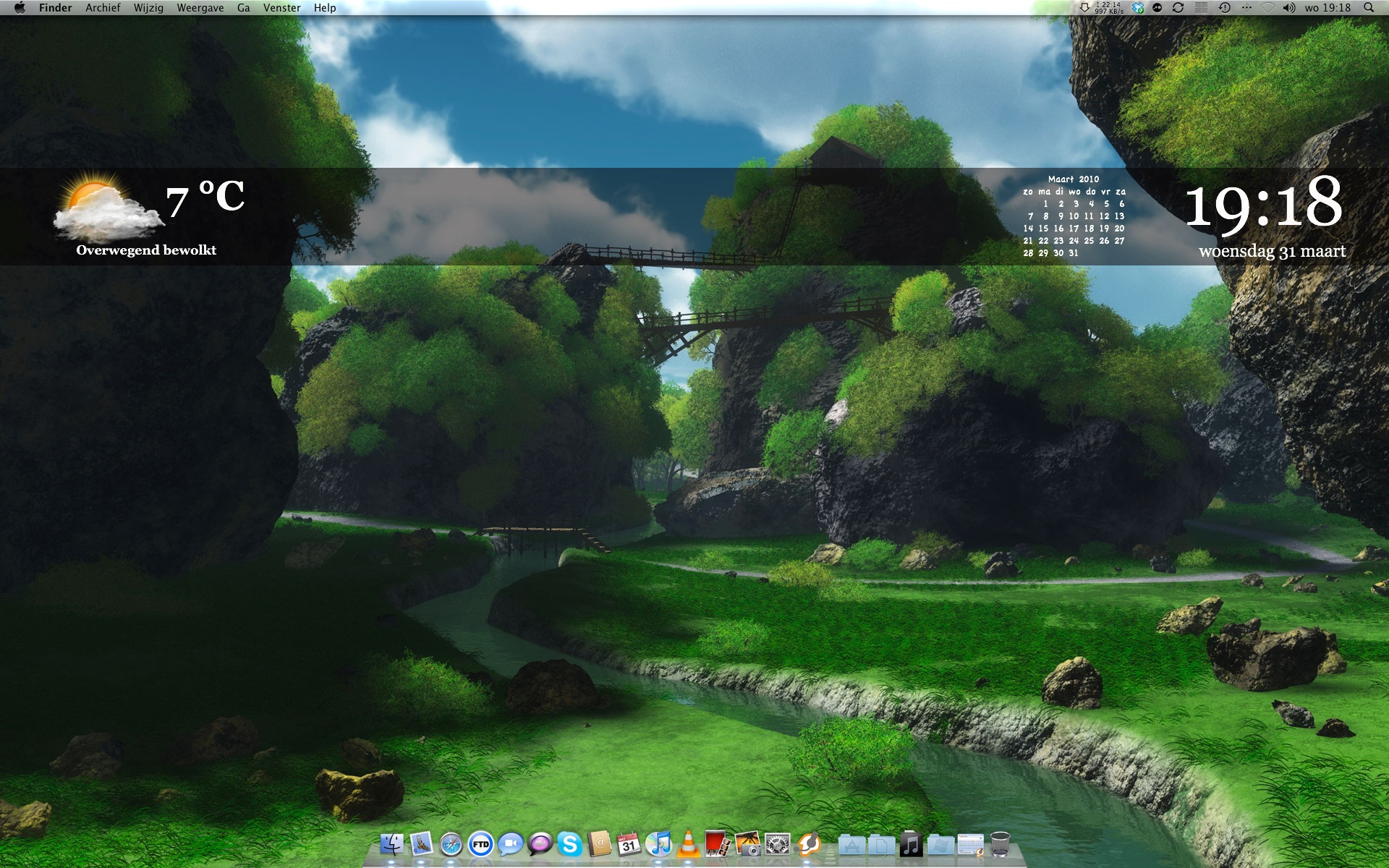Viewport: 1389px width, 868px height.
Task: Launch Safari from the Dock
Action: click(x=451, y=844)
